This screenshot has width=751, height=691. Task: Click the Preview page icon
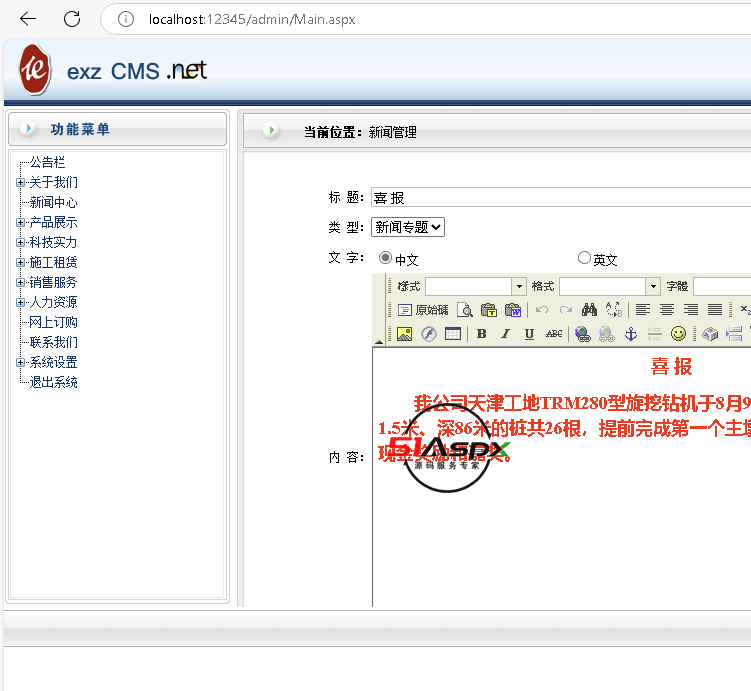[465, 310]
